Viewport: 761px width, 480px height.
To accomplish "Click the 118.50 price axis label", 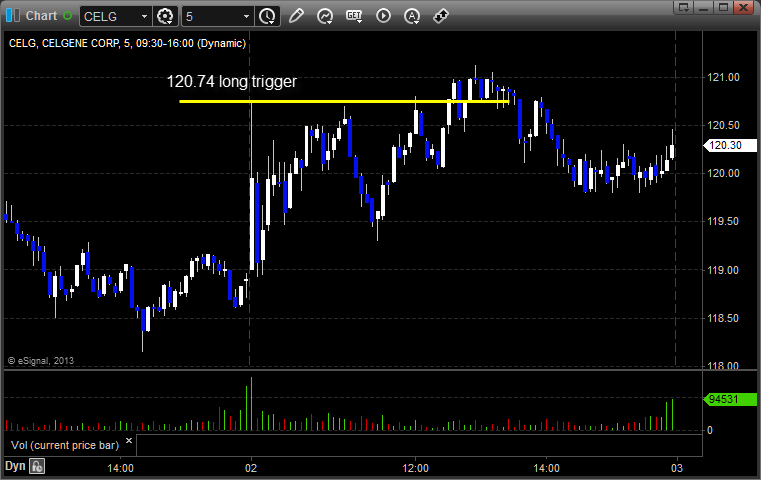I will [724, 318].
